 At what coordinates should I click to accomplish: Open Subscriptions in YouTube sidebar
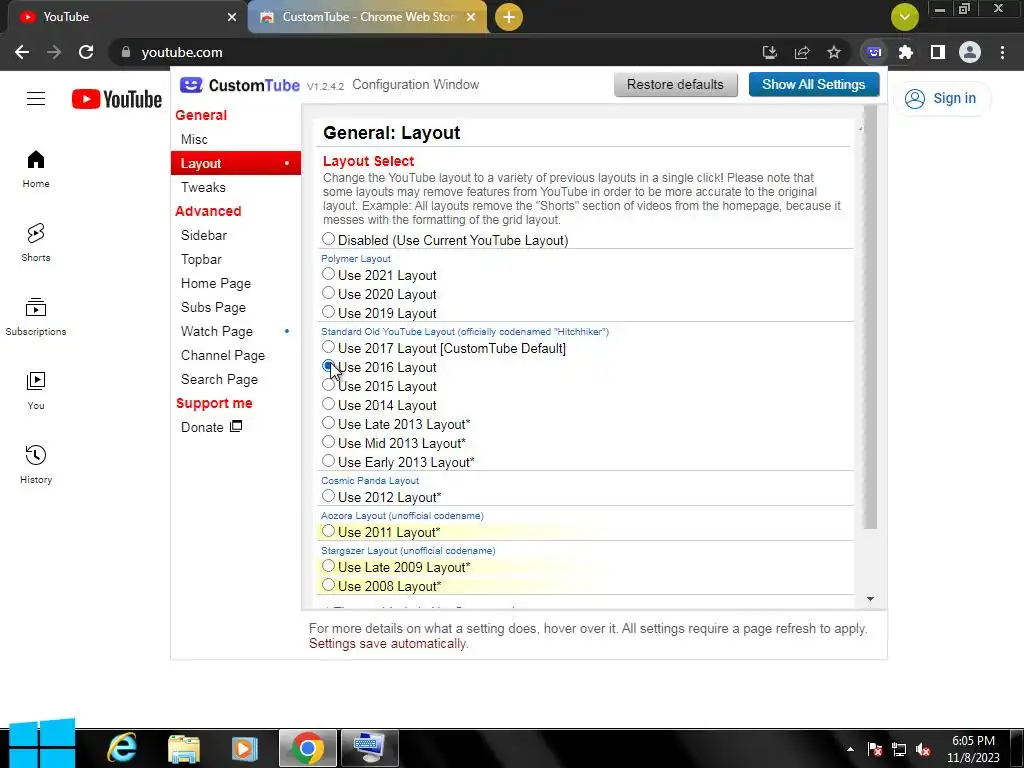click(36, 317)
